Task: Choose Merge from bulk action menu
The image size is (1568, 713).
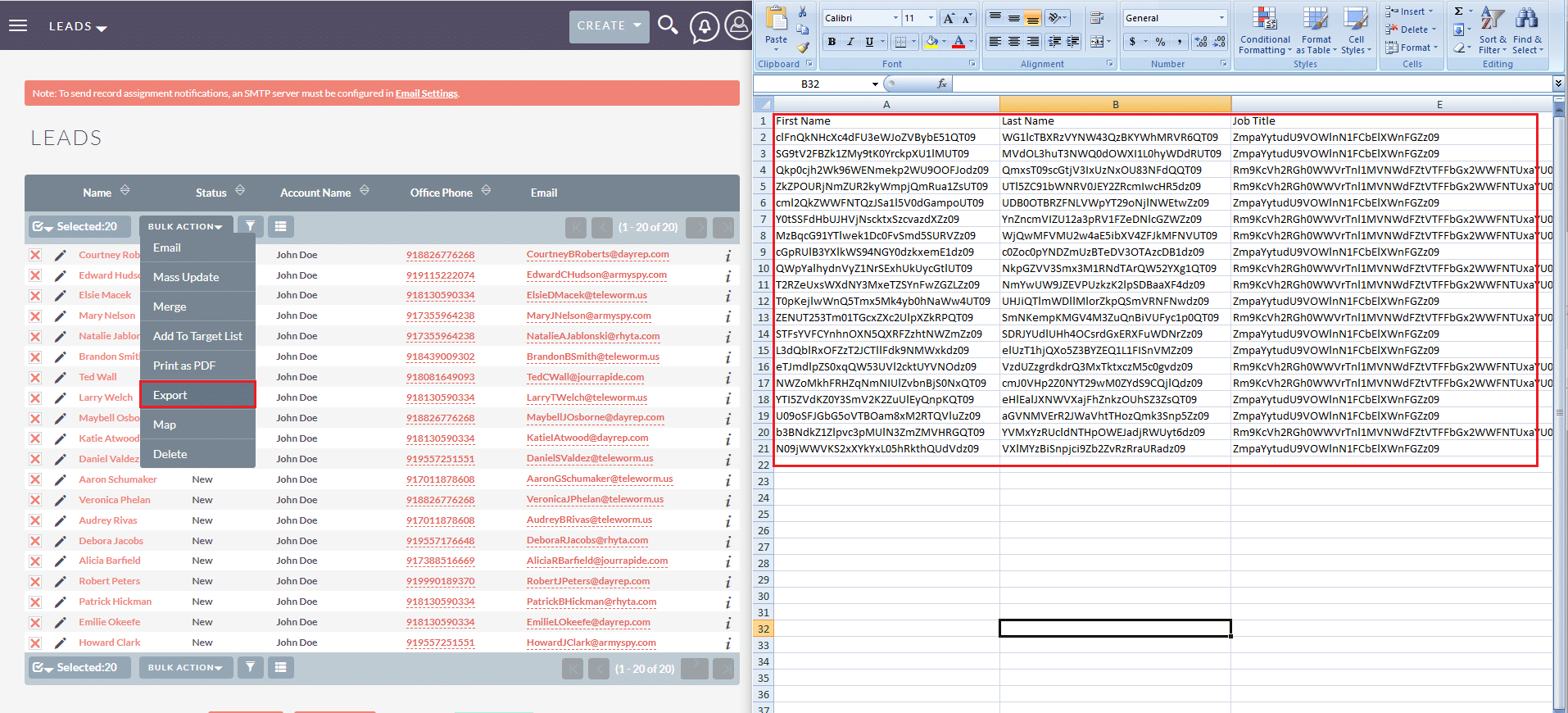Action: [x=197, y=307]
